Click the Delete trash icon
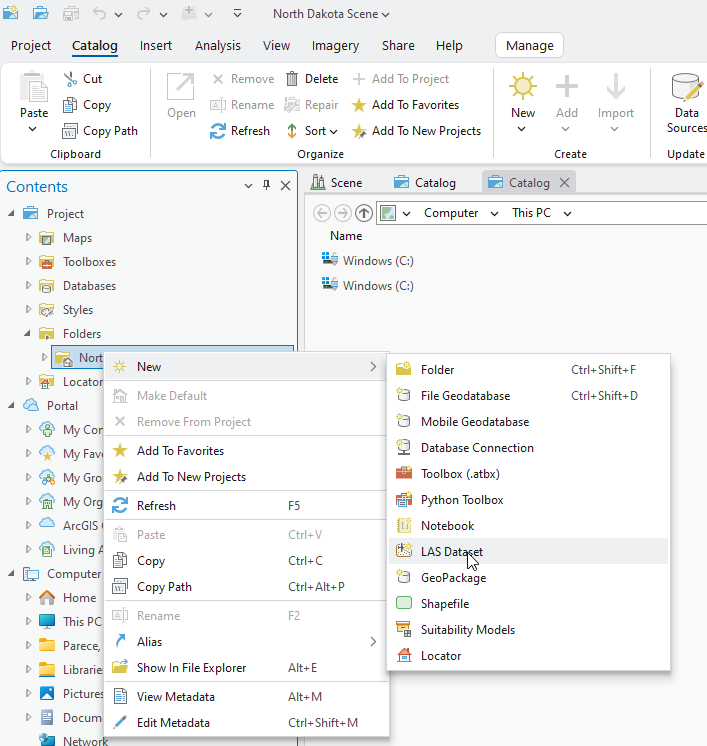Screen dimensions: 707x746 pyautogui.click(x=292, y=79)
